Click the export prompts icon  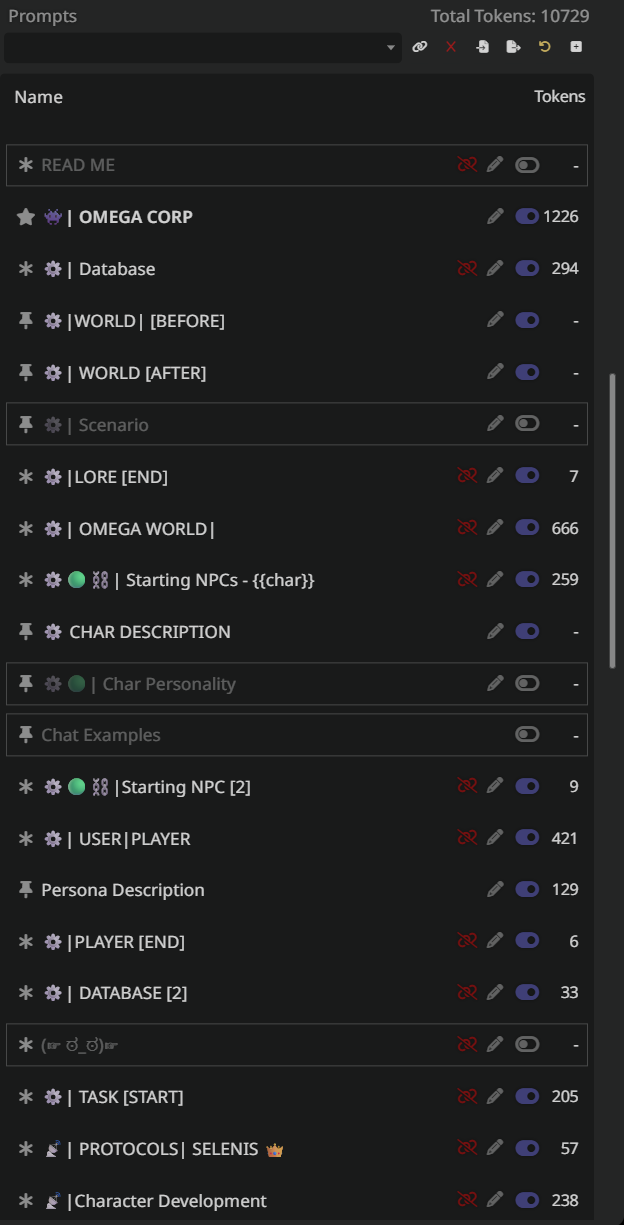(x=513, y=47)
